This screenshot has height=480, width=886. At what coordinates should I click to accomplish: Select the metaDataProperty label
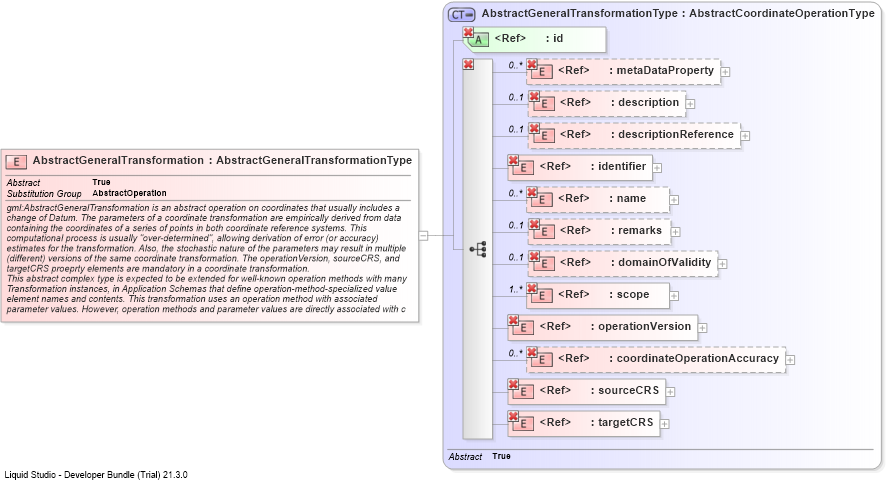pyautogui.click(x=665, y=71)
